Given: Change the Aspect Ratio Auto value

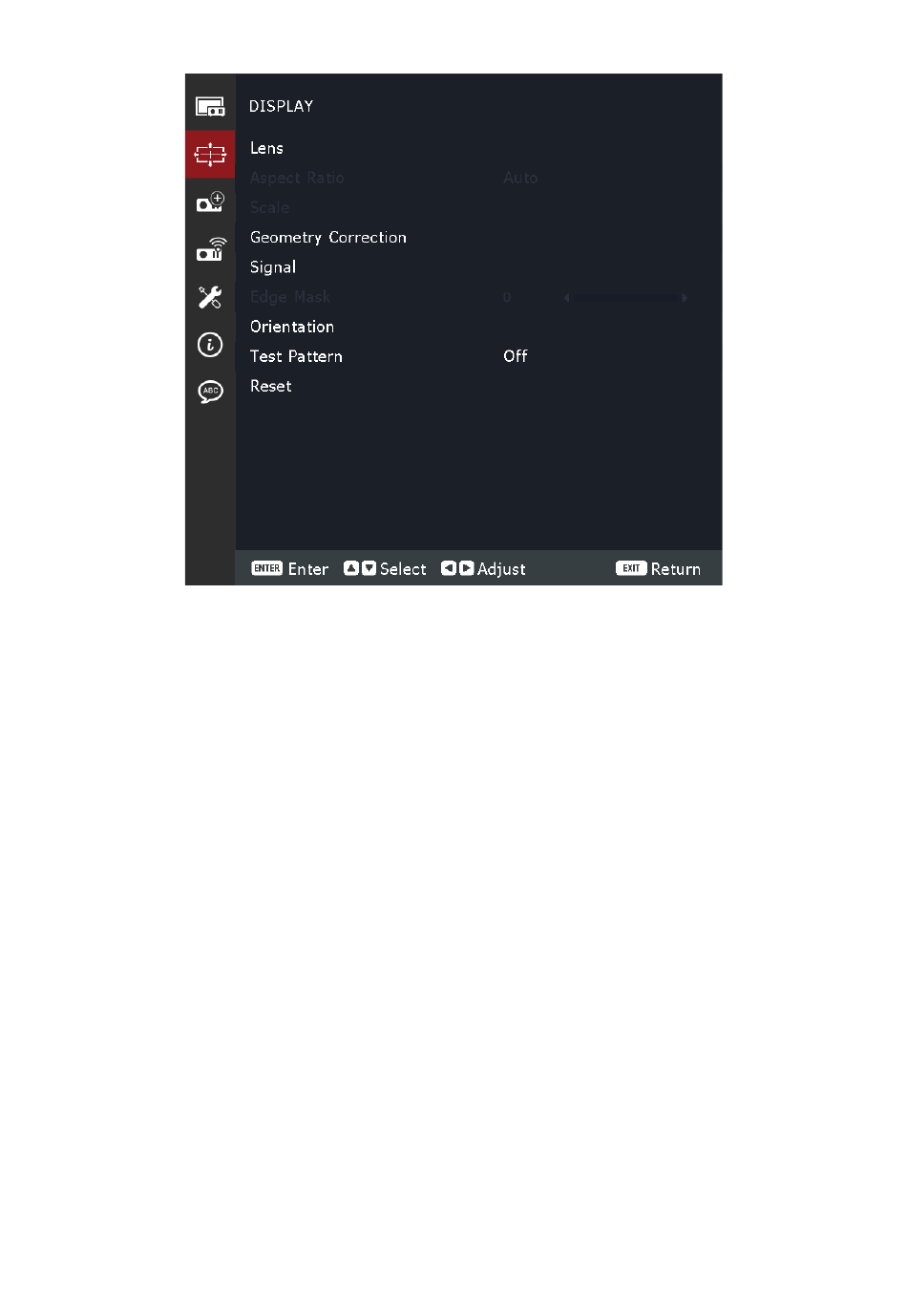Looking at the screenshot, I should coord(520,178).
